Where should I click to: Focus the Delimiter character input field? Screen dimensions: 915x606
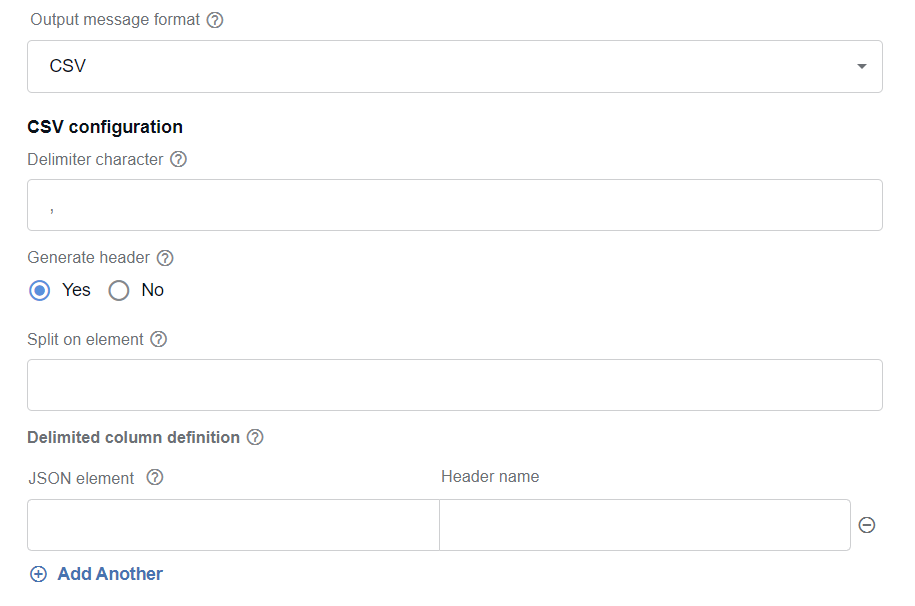click(x=455, y=205)
